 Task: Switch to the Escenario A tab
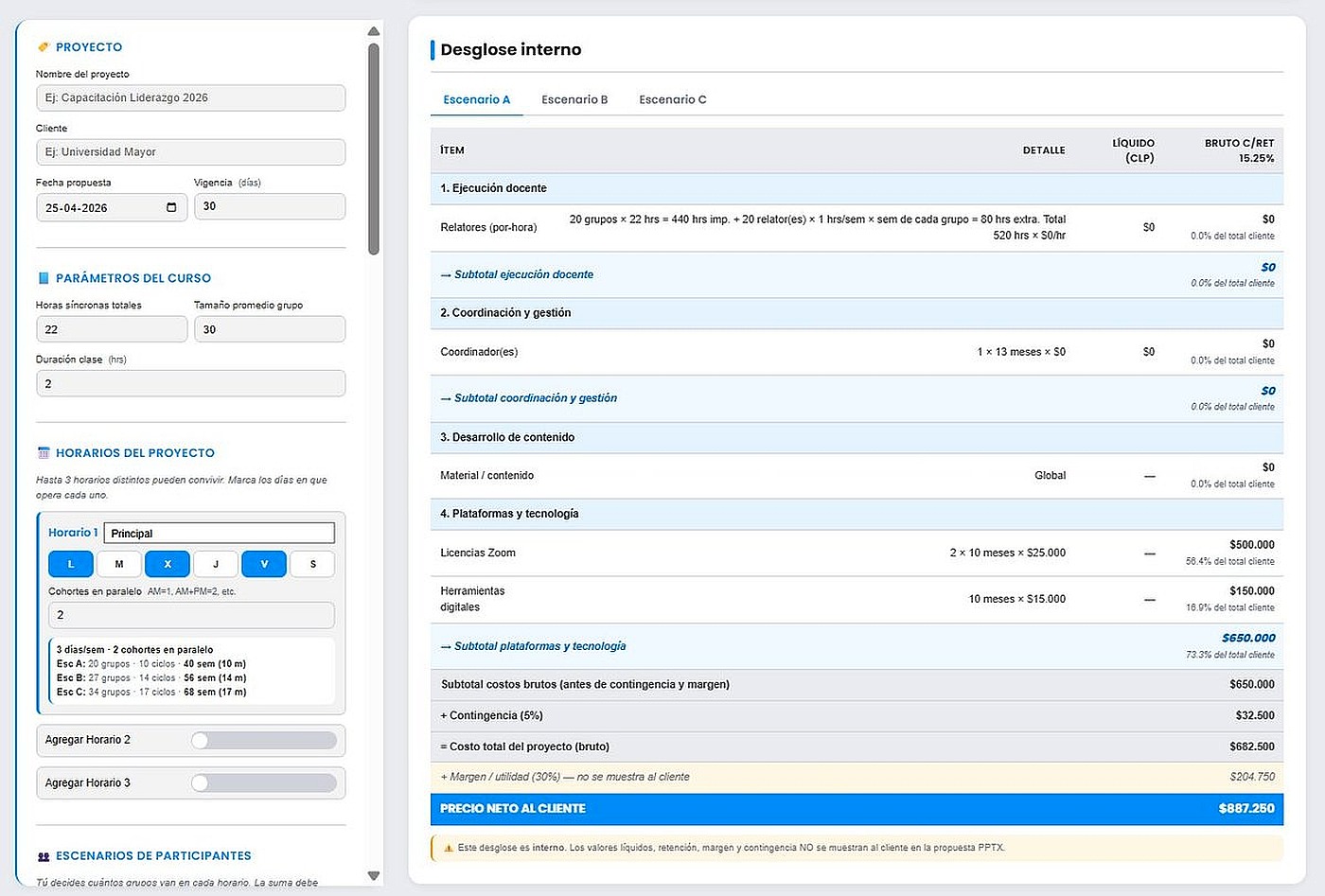pyautogui.click(x=477, y=99)
